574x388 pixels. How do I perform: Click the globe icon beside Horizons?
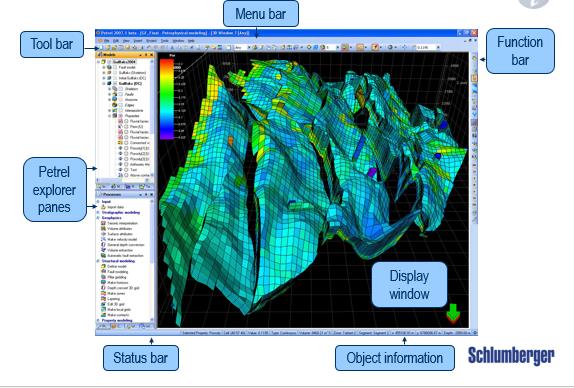click(115, 100)
